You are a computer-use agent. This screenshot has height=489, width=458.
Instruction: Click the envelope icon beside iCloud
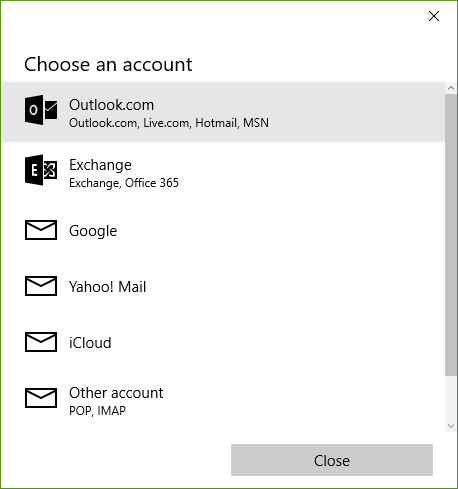41,342
